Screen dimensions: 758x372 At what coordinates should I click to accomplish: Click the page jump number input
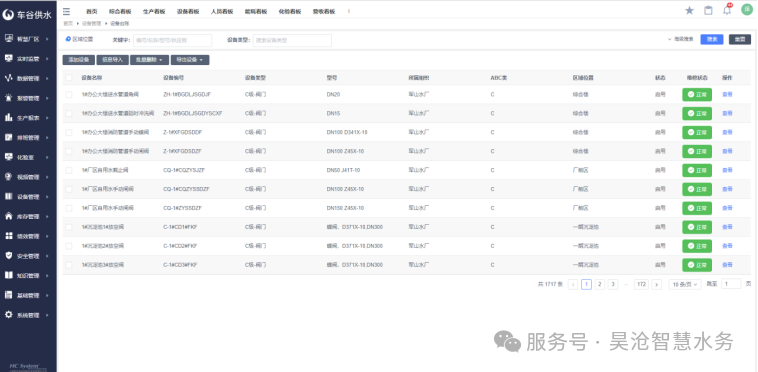point(731,284)
